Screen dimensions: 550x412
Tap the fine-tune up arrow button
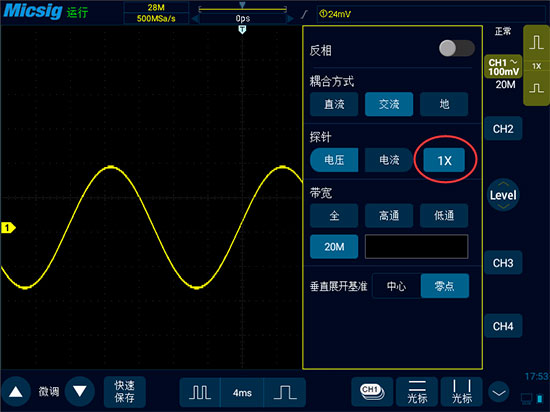coord(15,392)
